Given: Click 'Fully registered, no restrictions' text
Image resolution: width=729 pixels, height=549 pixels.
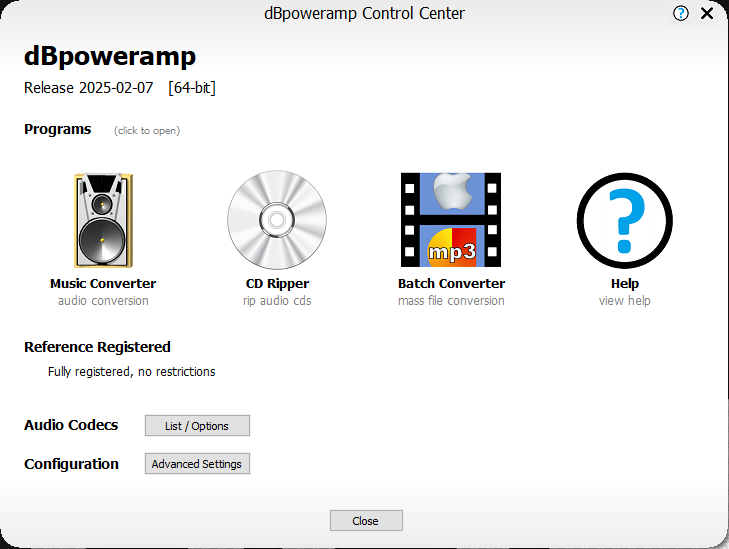Looking at the screenshot, I should (x=132, y=372).
